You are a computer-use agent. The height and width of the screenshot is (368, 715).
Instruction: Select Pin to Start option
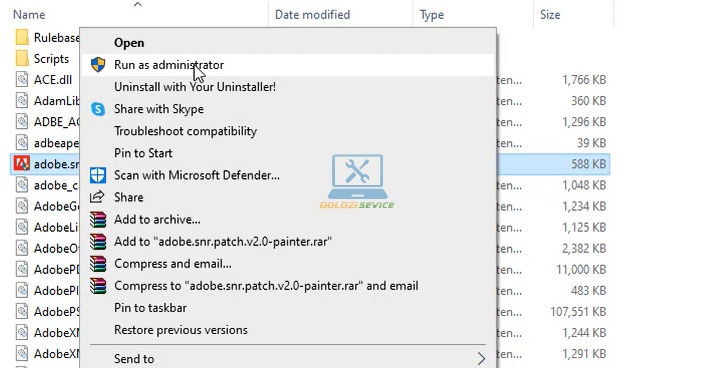pos(143,153)
